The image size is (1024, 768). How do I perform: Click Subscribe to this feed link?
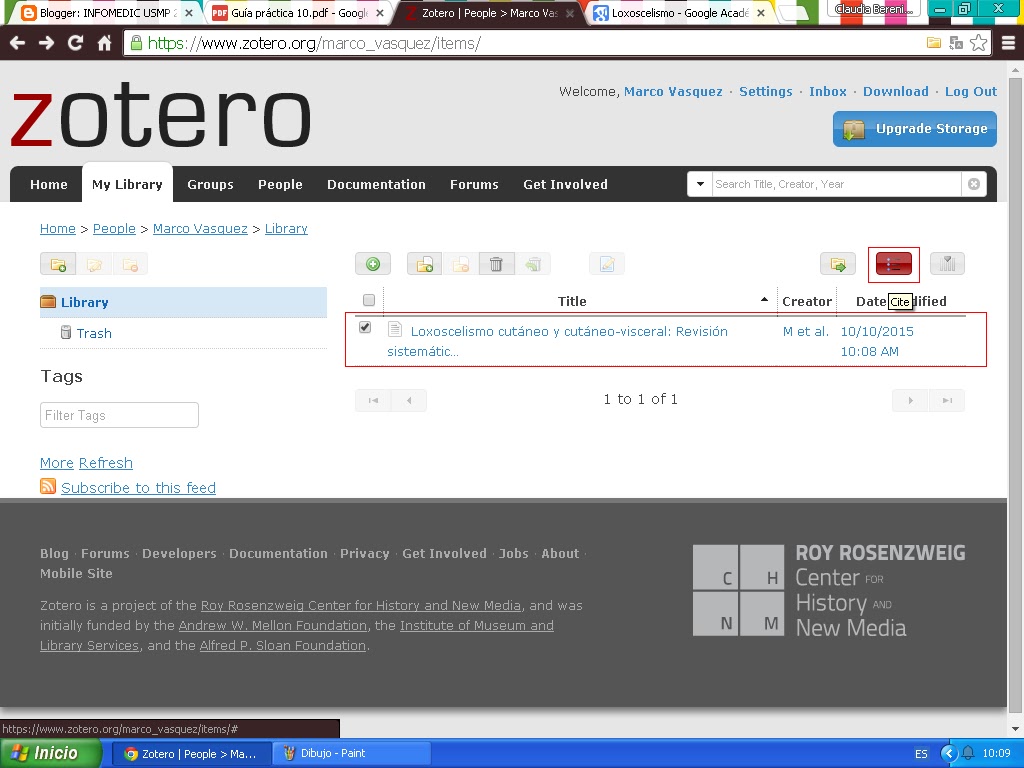[138, 488]
